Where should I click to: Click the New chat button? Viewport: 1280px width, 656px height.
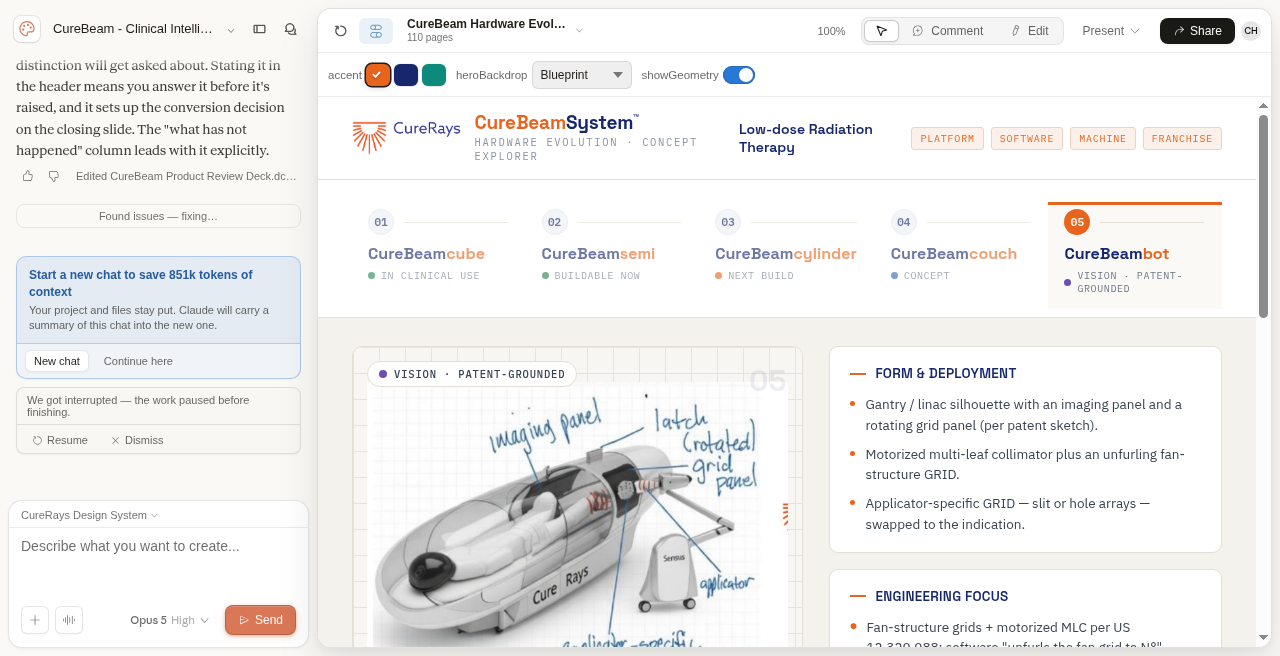click(57, 361)
